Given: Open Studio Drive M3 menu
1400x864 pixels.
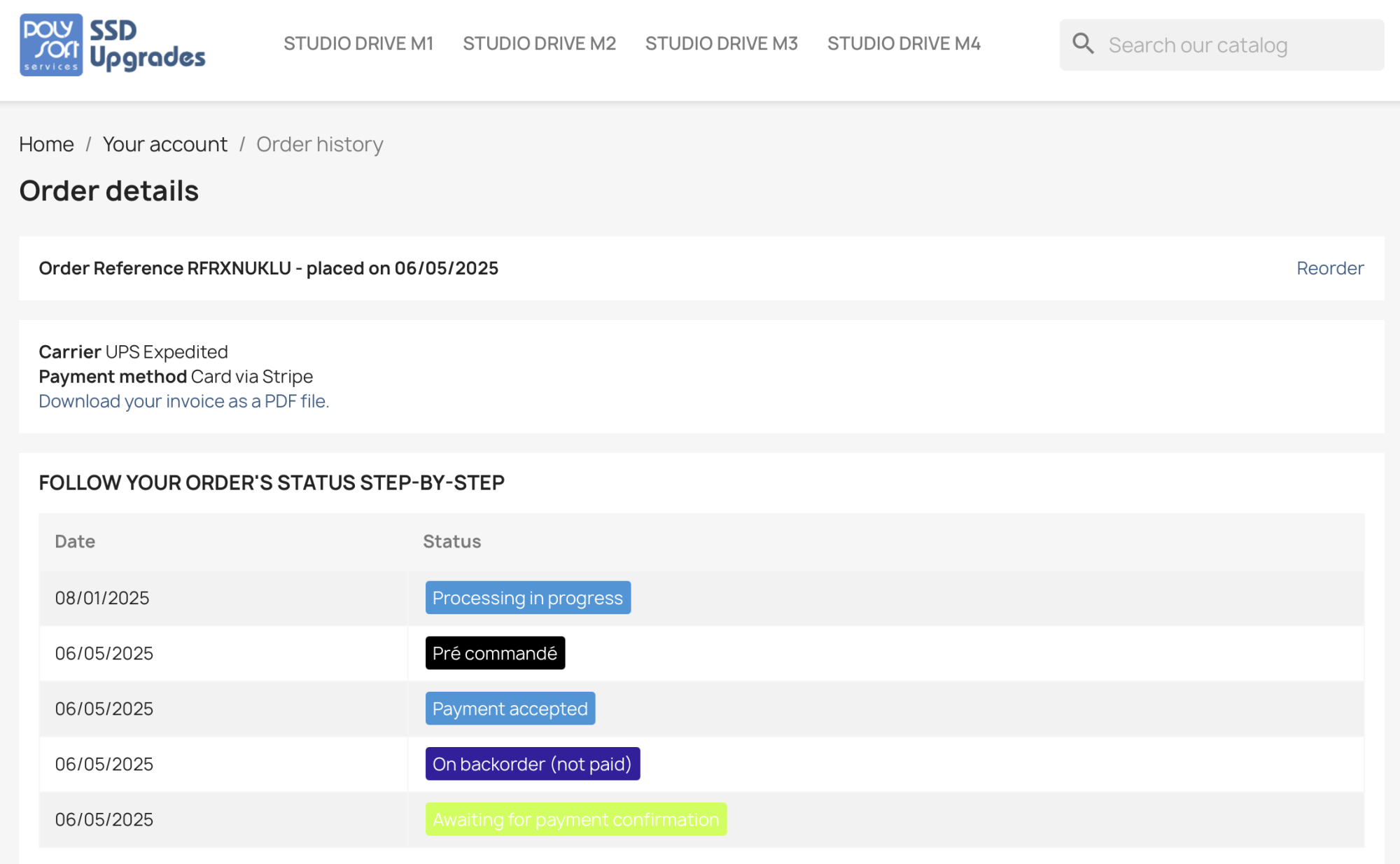Looking at the screenshot, I should [x=721, y=43].
